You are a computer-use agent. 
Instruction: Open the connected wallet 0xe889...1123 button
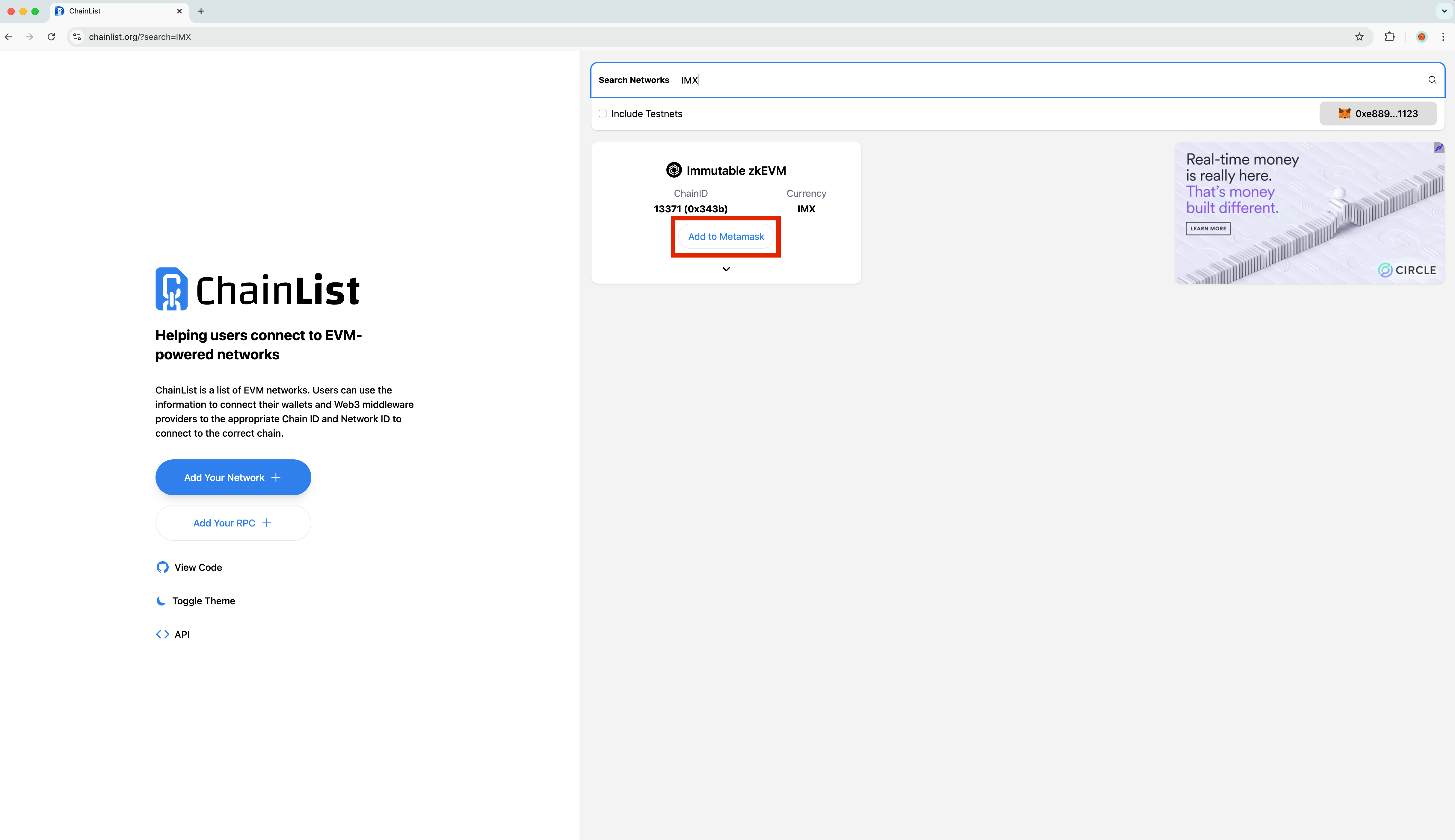pyautogui.click(x=1378, y=114)
